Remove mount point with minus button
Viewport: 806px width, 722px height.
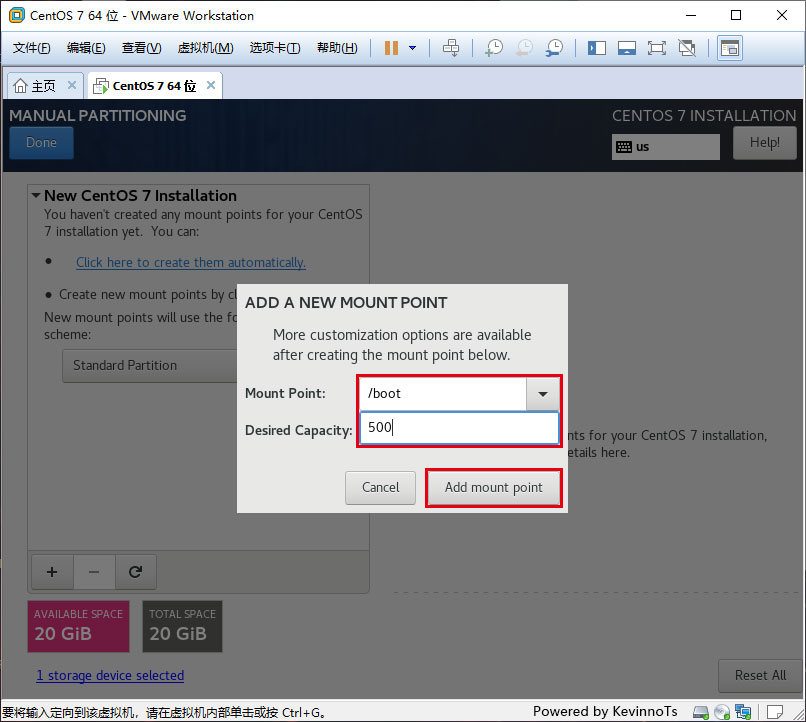(x=94, y=571)
